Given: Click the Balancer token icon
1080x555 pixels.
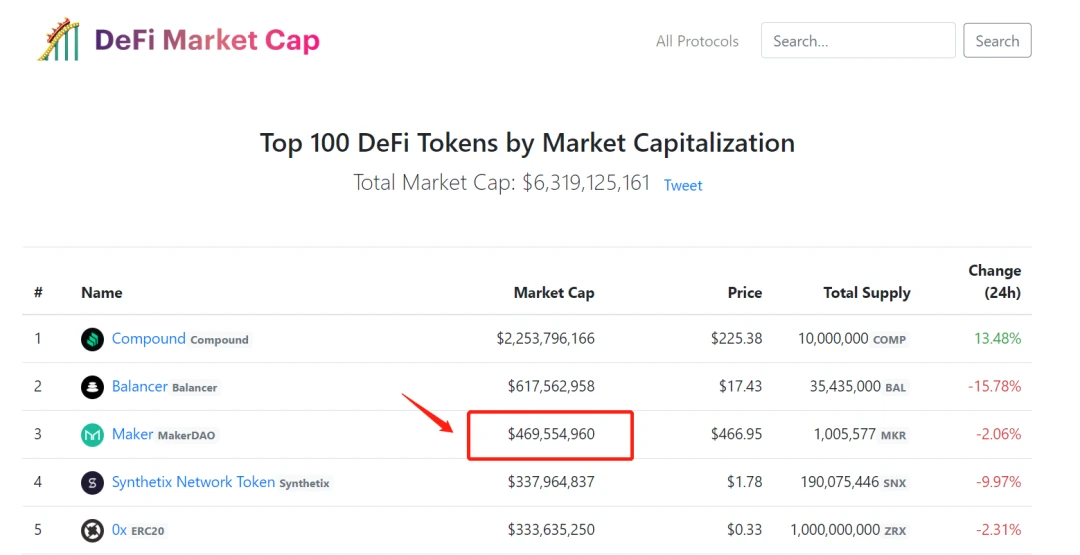Looking at the screenshot, I should pyautogui.click(x=92, y=387).
